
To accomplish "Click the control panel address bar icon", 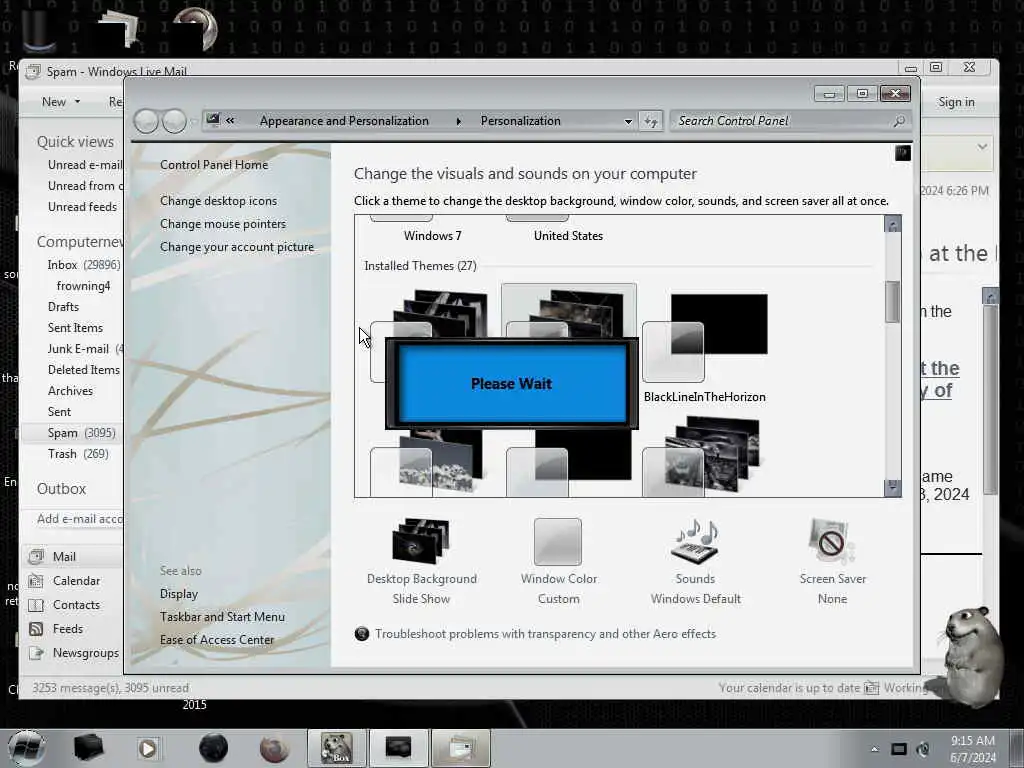I will (213, 120).
